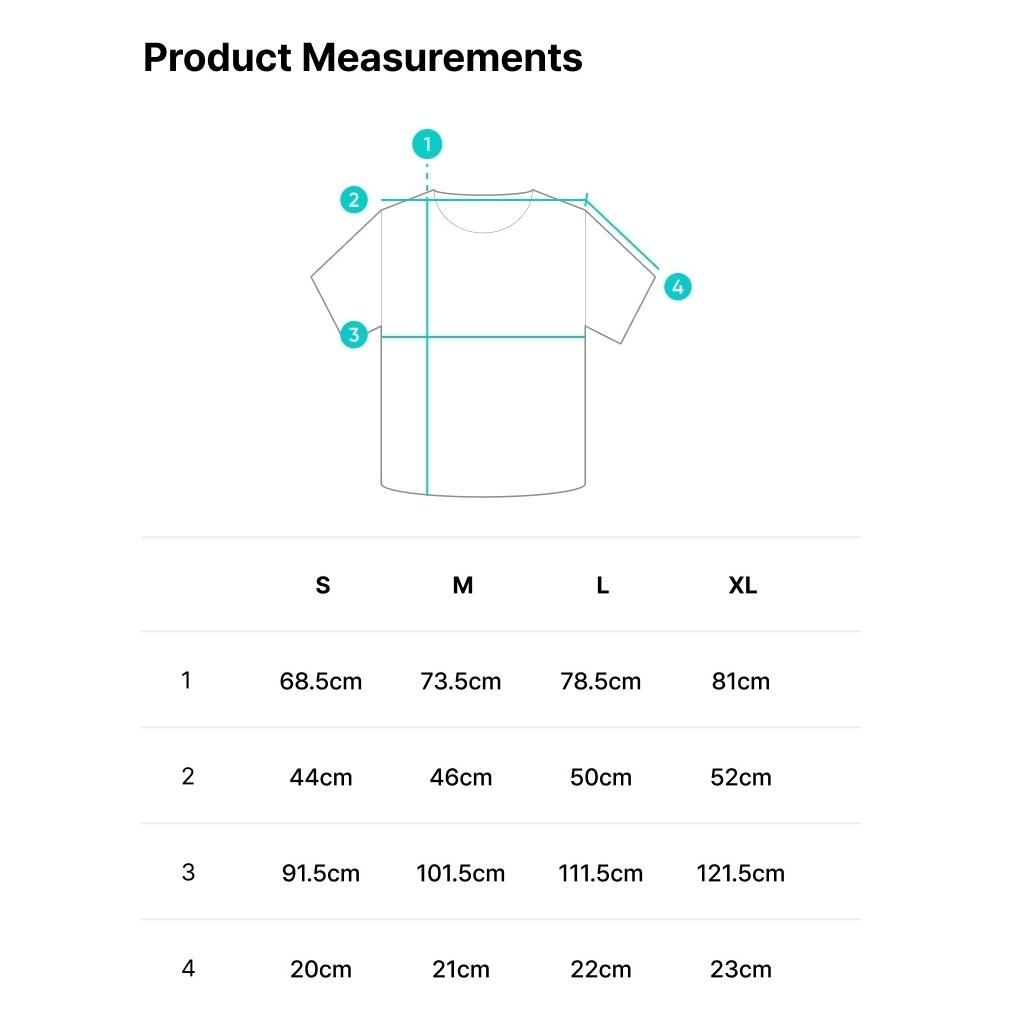Viewport: 1019px width, 1011px height.
Task: Select the XL size column header
Action: [743, 585]
